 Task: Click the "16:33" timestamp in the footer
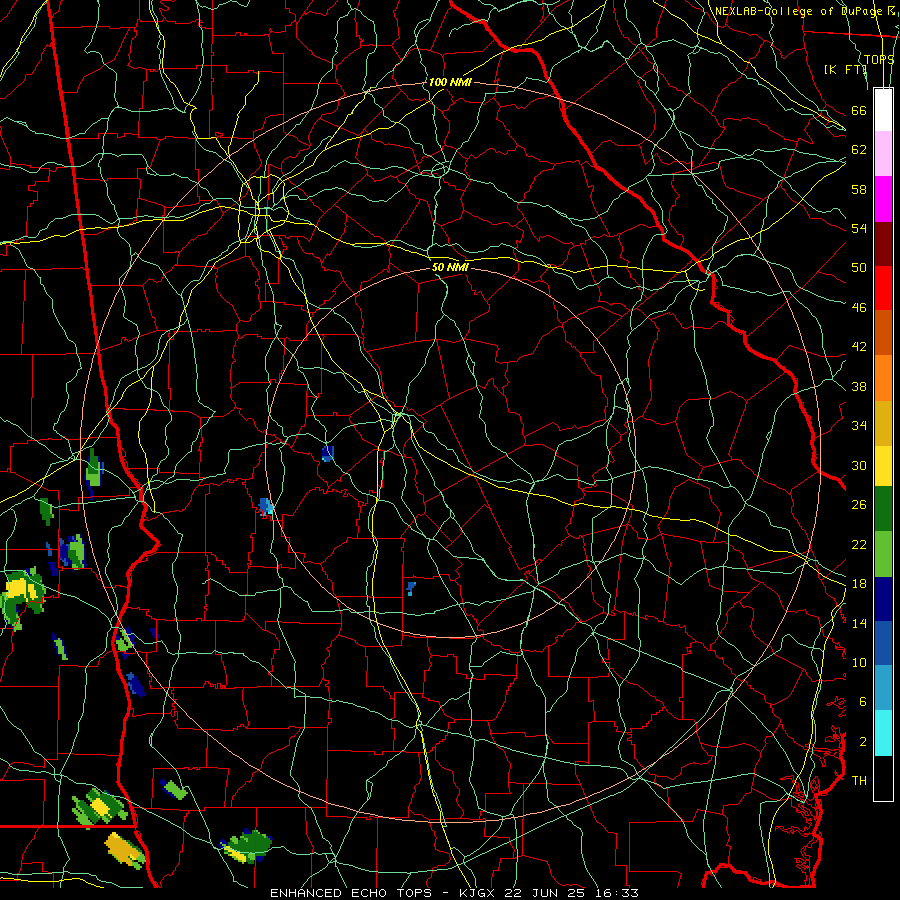point(617,893)
